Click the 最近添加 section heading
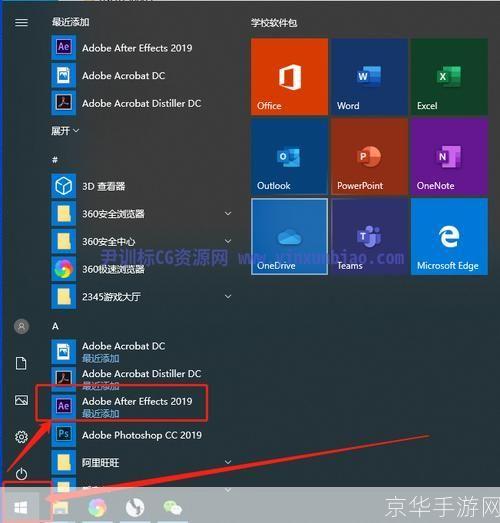The height and width of the screenshot is (523, 500). coord(70,22)
